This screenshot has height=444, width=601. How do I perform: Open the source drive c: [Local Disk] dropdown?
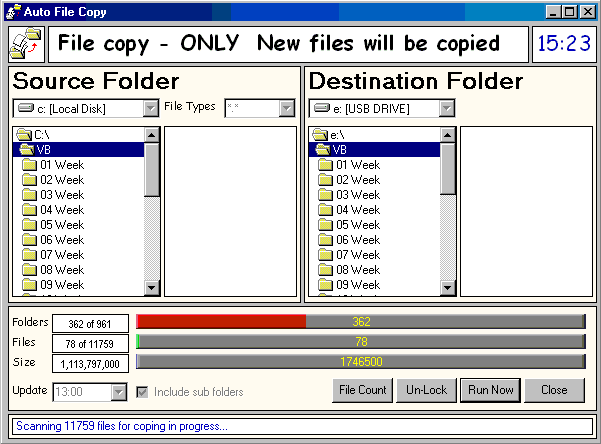click(x=150, y=108)
